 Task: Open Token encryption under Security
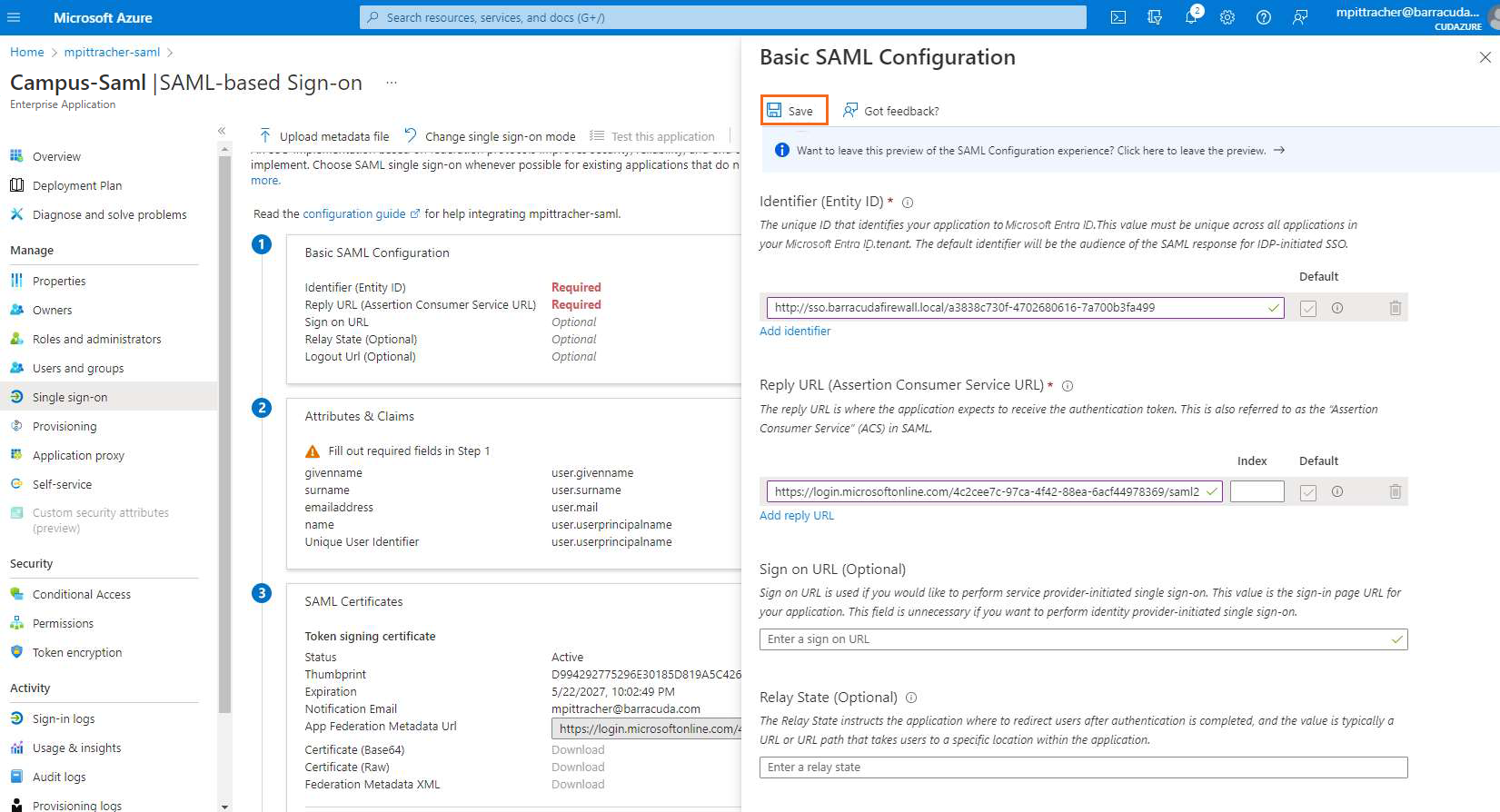click(77, 652)
